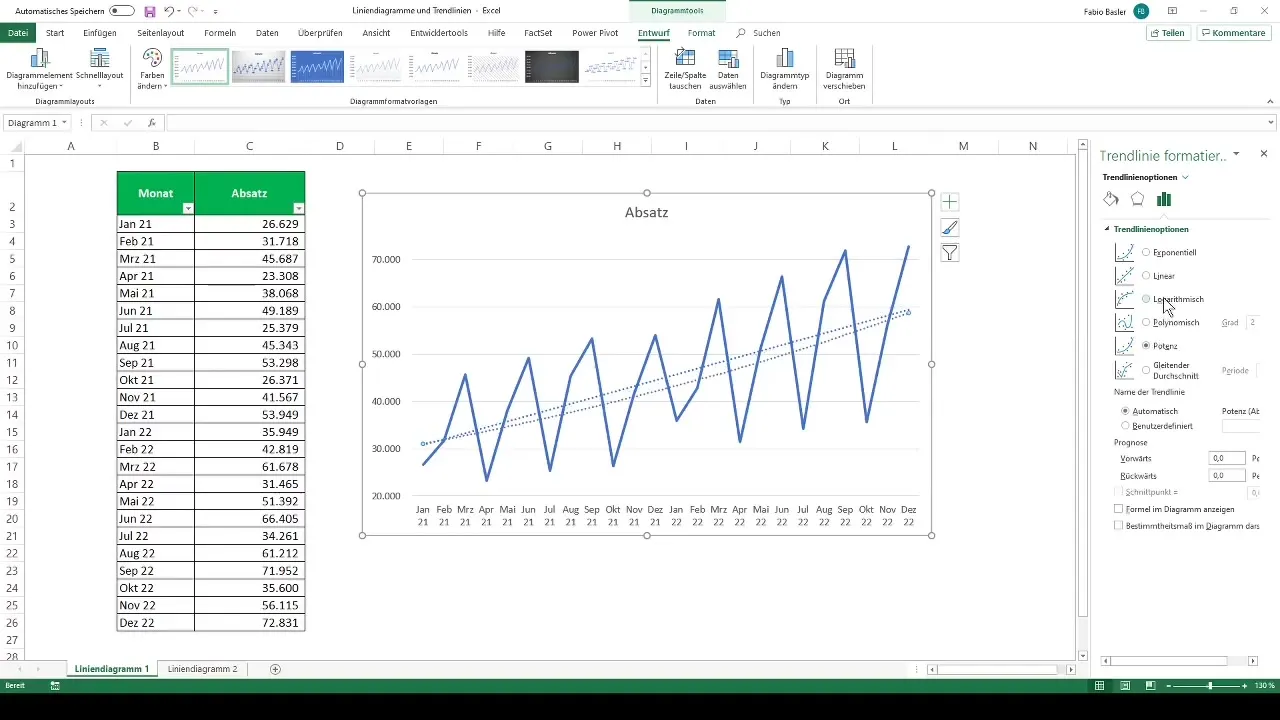Expand Trendlinienoptionen header dropdown

tap(1185, 177)
